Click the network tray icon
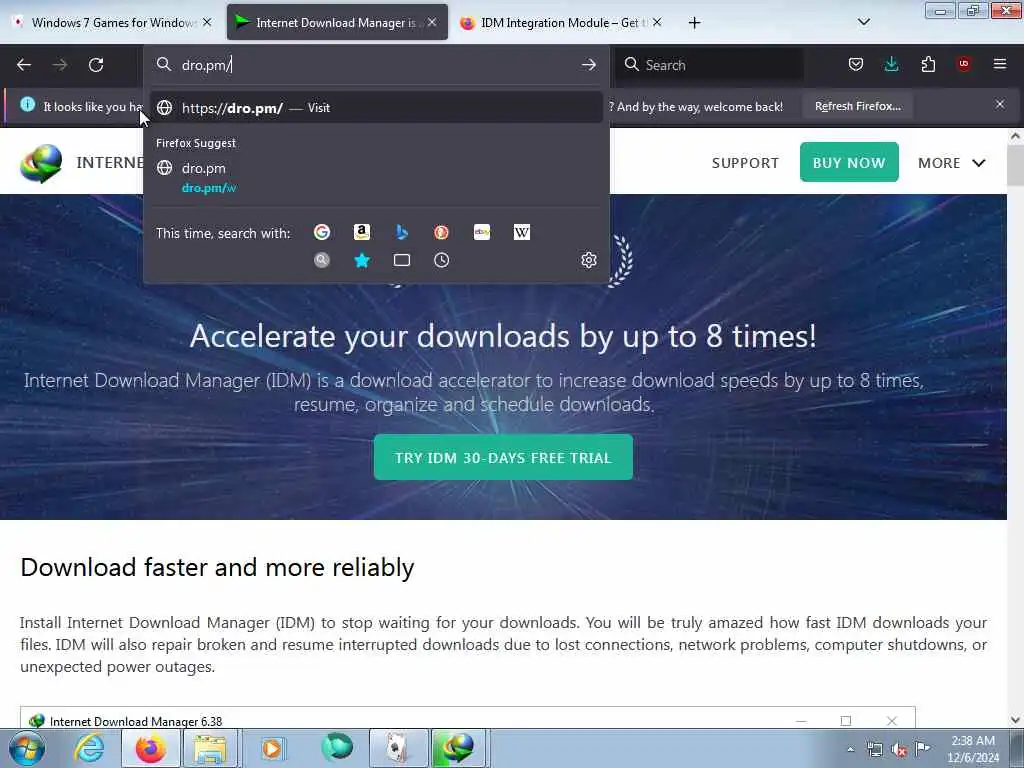Image resolution: width=1024 pixels, height=768 pixels. (x=874, y=750)
